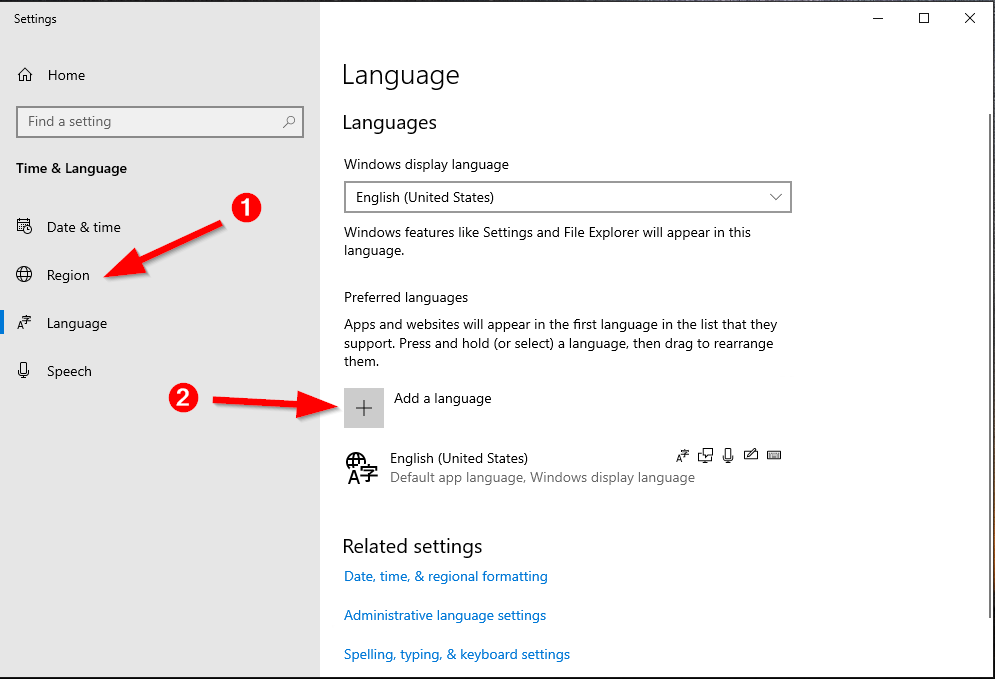Image resolution: width=995 pixels, height=679 pixels.
Task: Click the text-to-speech feature icon
Action: point(706,456)
